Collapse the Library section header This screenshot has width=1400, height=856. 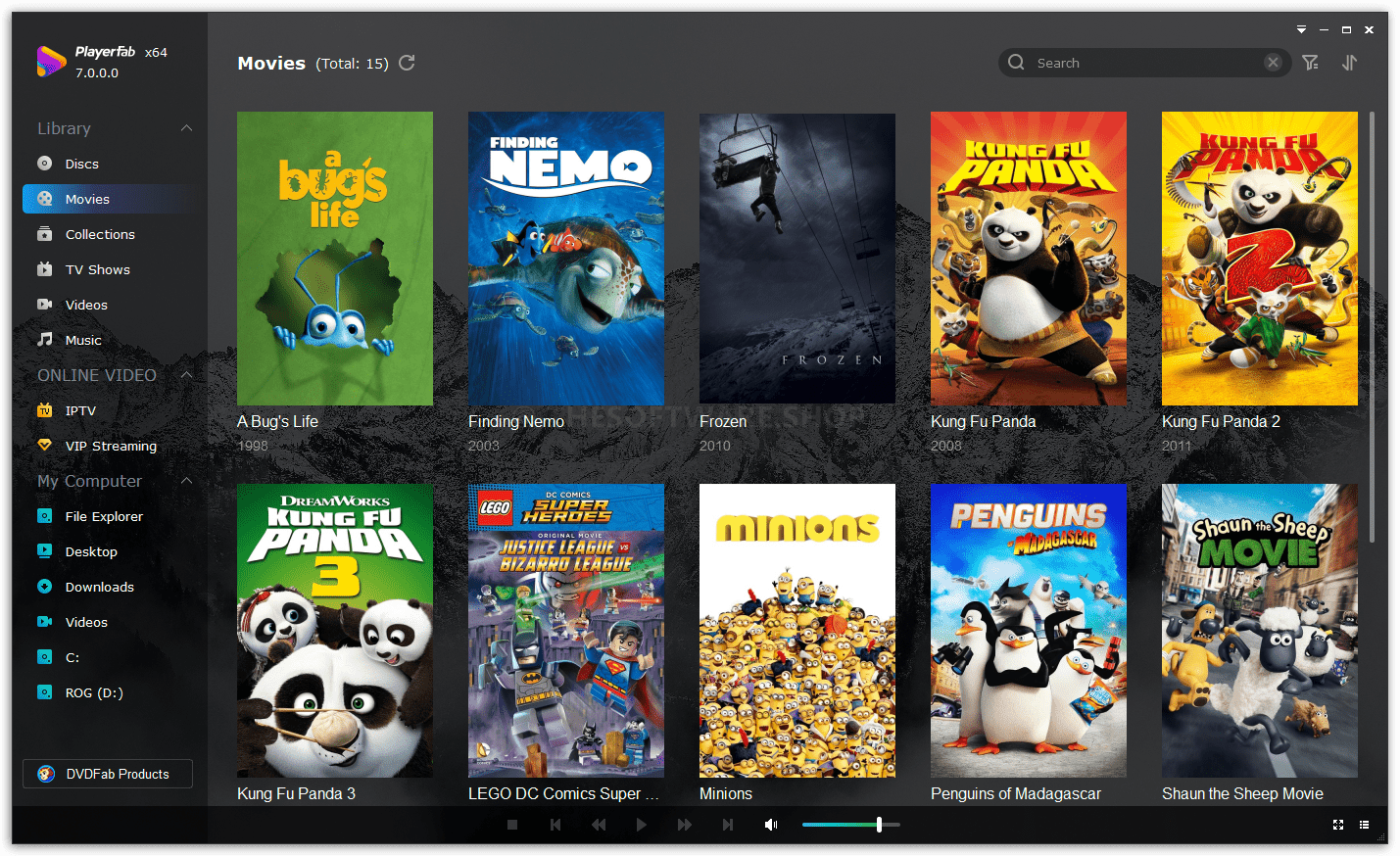[x=185, y=127]
